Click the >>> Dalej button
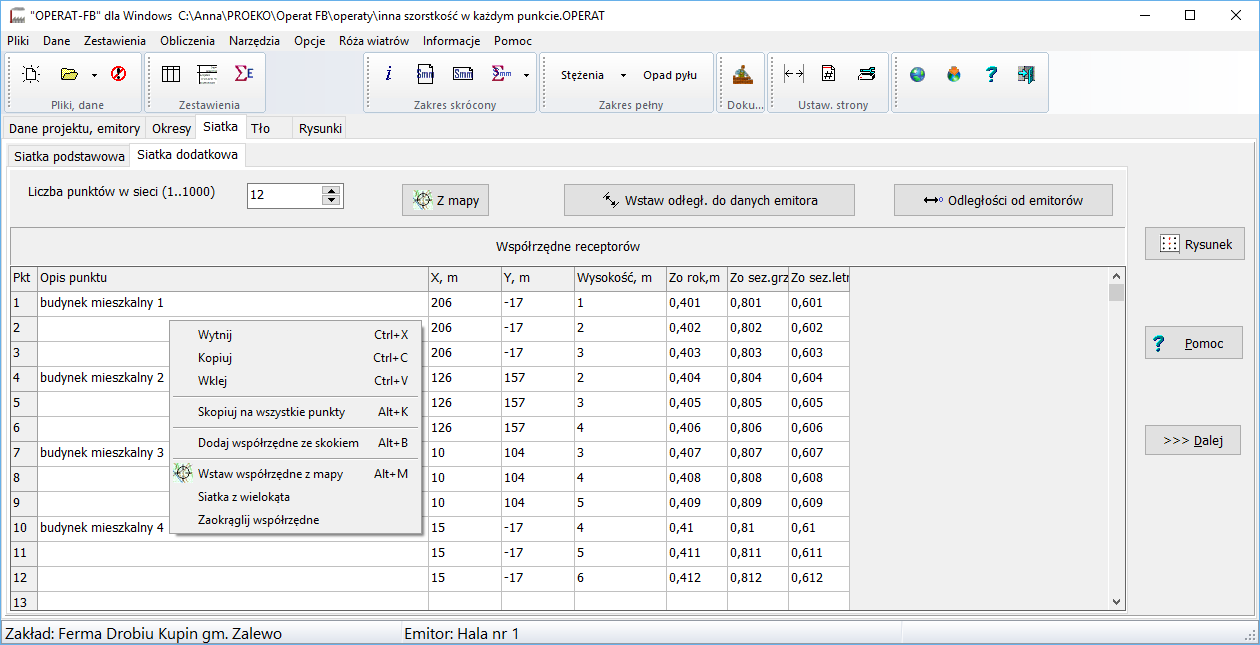The width and height of the screenshot is (1260, 645). [x=1194, y=440]
